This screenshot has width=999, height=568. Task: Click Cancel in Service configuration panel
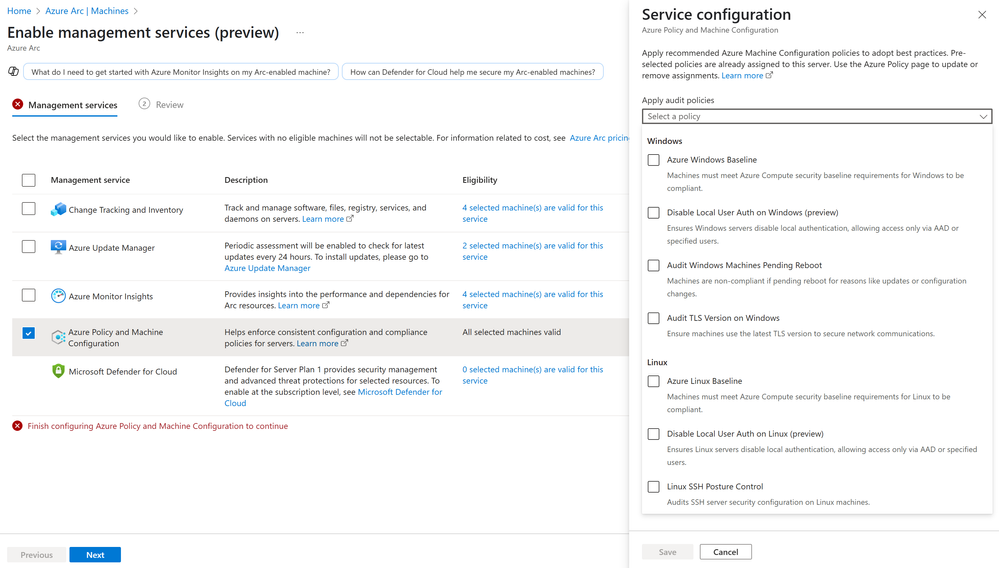[x=726, y=552]
